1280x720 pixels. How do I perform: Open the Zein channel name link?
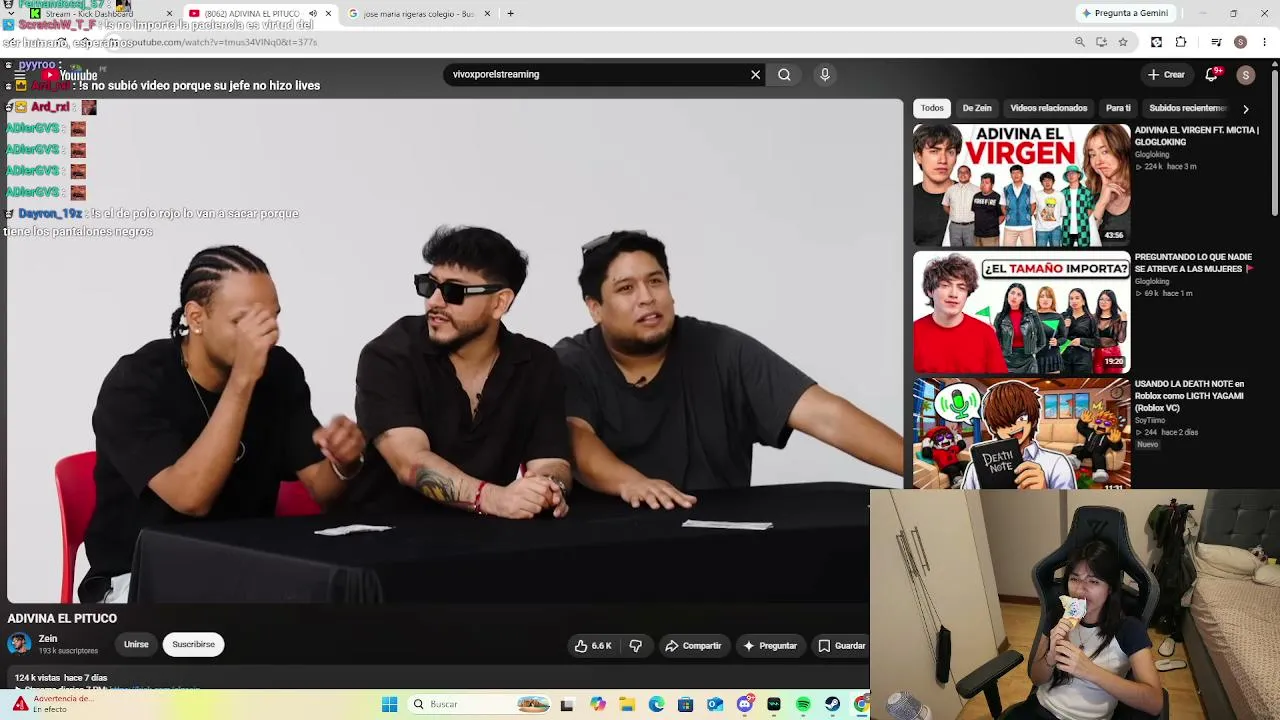pyautogui.click(x=48, y=639)
